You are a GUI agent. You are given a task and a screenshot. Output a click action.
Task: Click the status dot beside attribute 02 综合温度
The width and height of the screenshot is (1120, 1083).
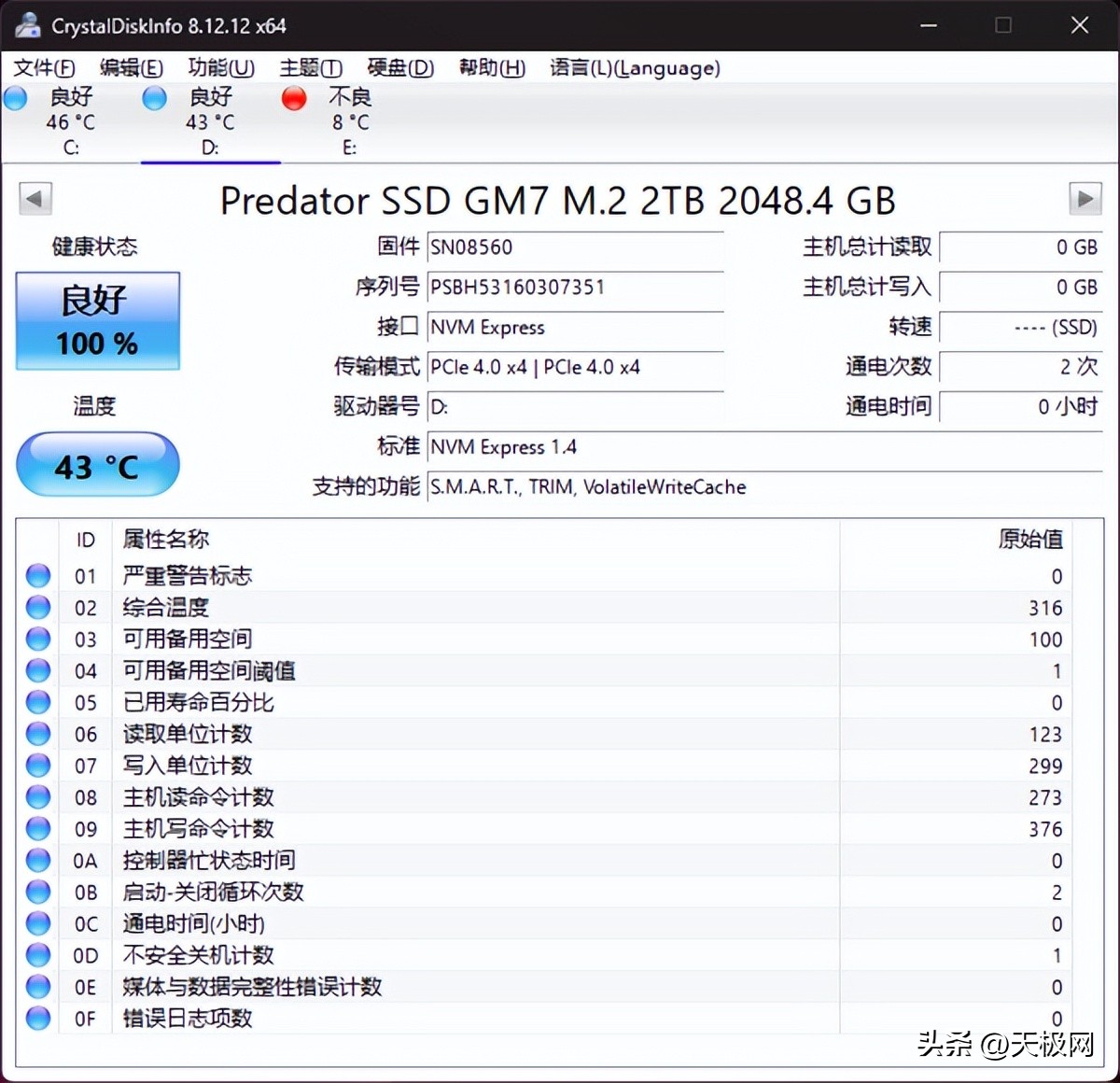tap(37, 608)
